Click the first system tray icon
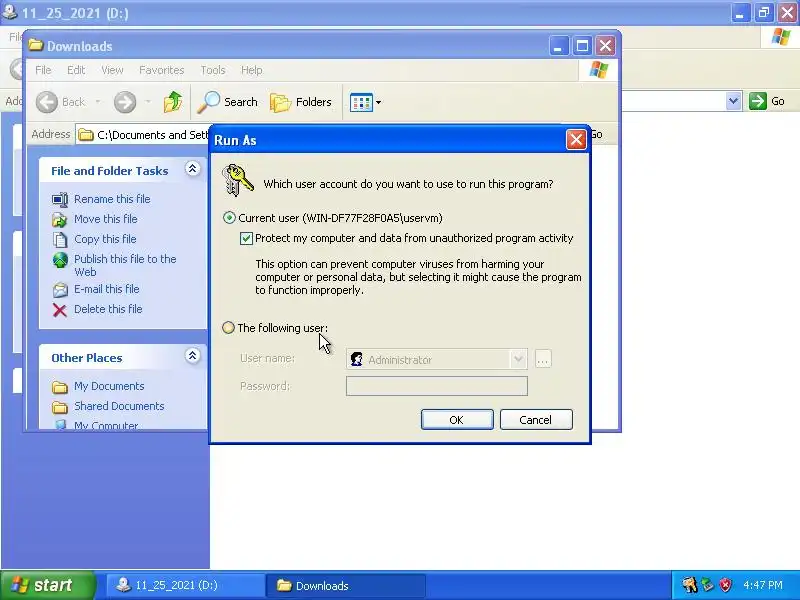This screenshot has width=800, height=600. click(x=690, y=585)
